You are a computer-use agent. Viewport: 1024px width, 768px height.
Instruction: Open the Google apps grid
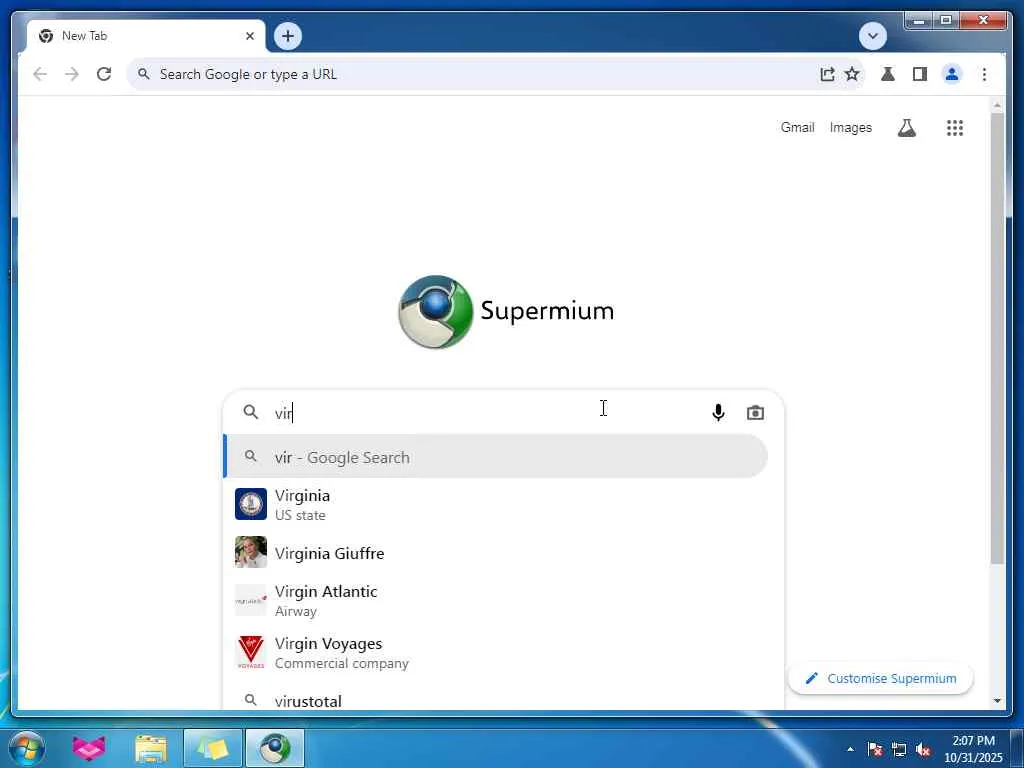(x=955, y=128)
